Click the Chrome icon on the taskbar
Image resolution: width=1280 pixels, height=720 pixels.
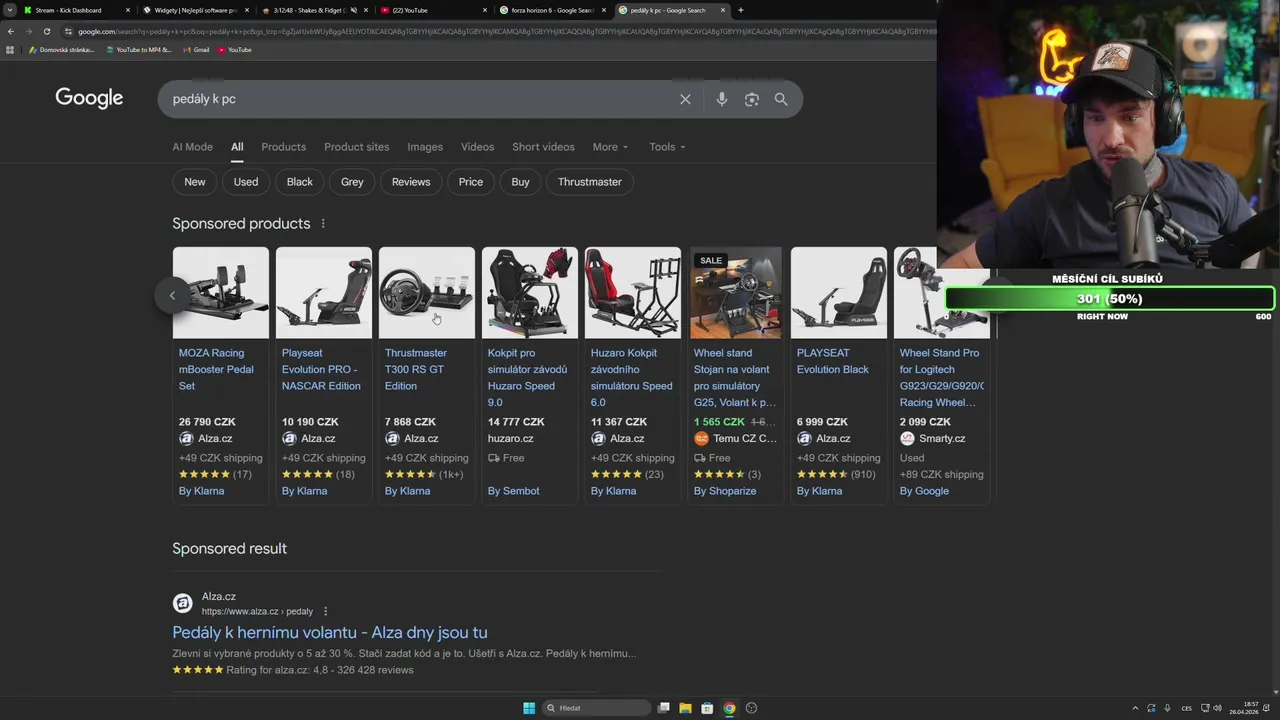click(729, 708)
